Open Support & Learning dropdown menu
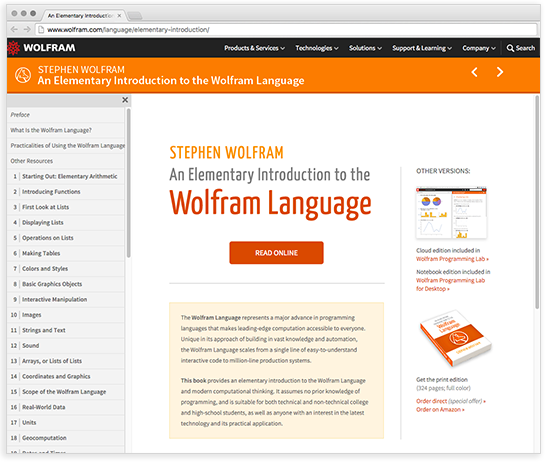This screenshot has height=462, width=545. pyautogui.click(x=422, y=48)
